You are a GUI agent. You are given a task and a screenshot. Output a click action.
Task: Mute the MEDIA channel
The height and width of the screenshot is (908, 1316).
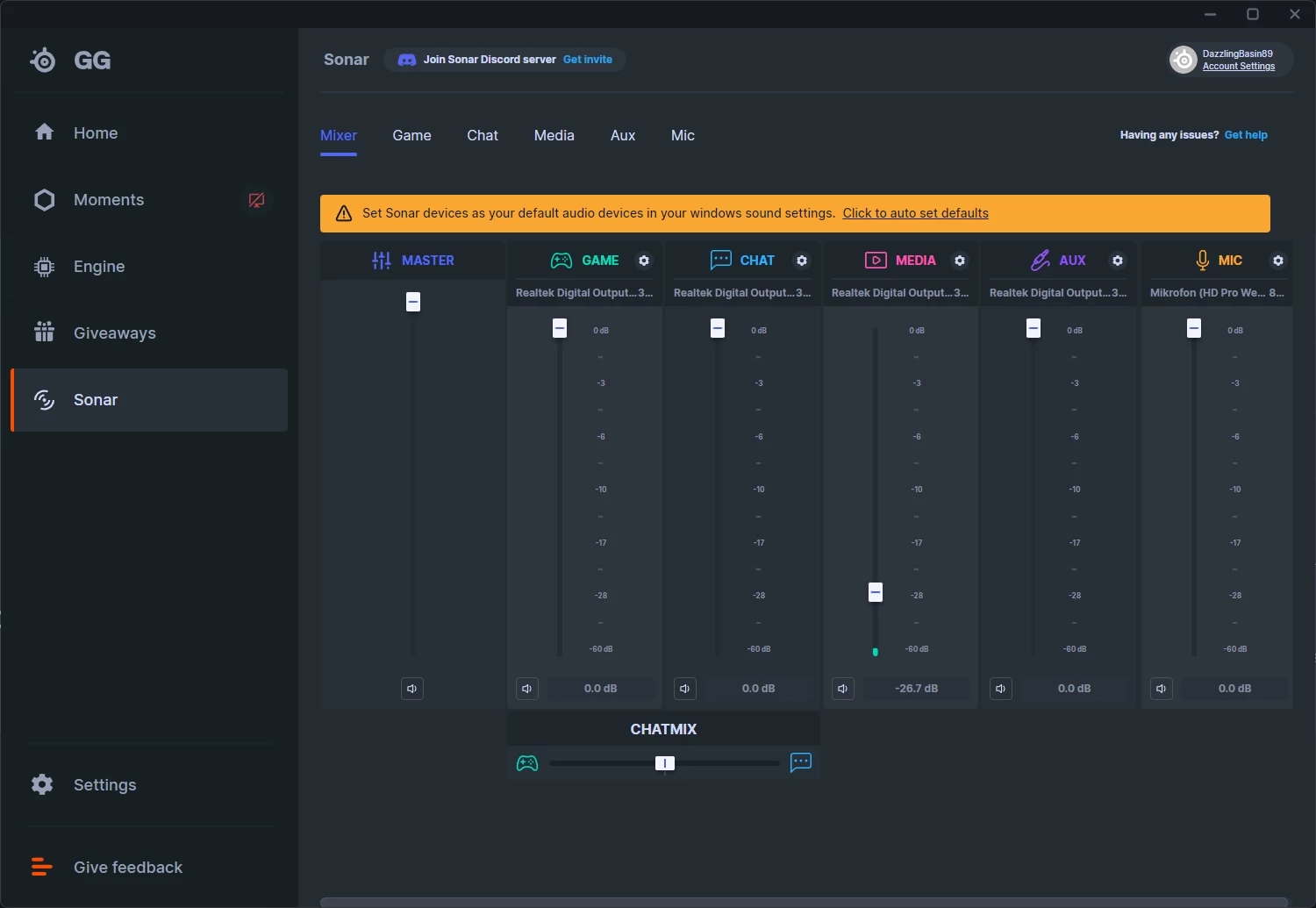coord(843,689)
